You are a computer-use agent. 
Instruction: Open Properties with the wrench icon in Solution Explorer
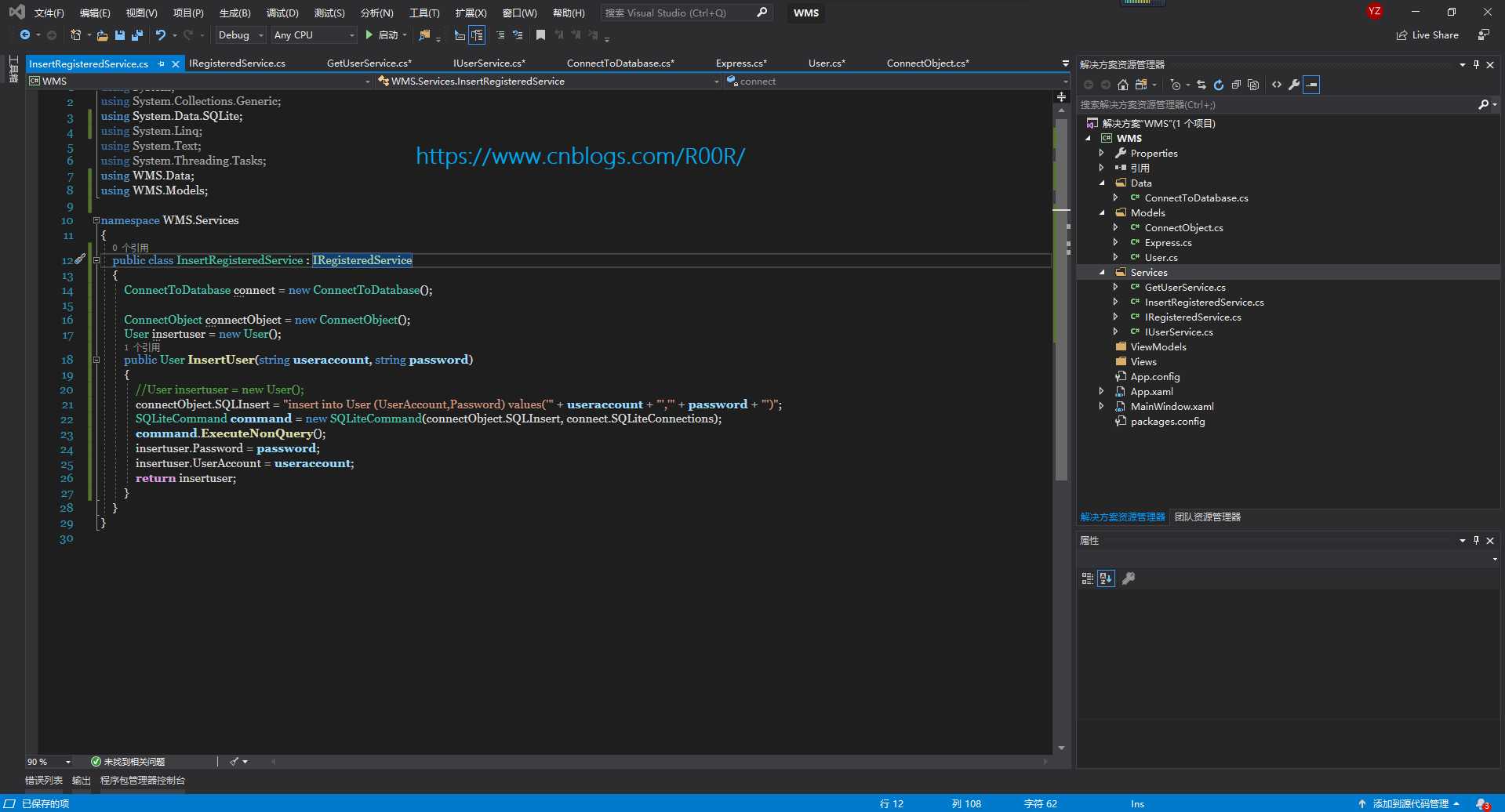(1294, 85)
